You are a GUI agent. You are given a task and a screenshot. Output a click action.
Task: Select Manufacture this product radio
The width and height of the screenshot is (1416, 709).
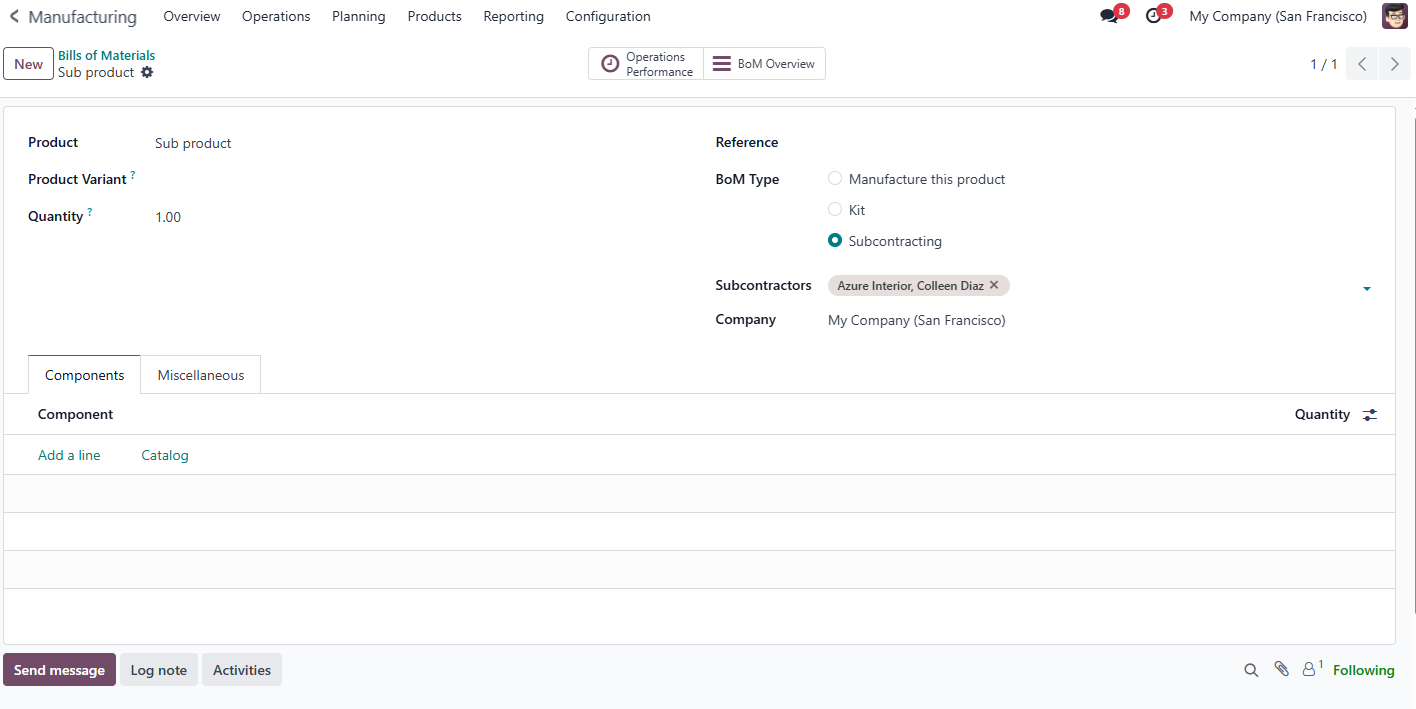835,178
